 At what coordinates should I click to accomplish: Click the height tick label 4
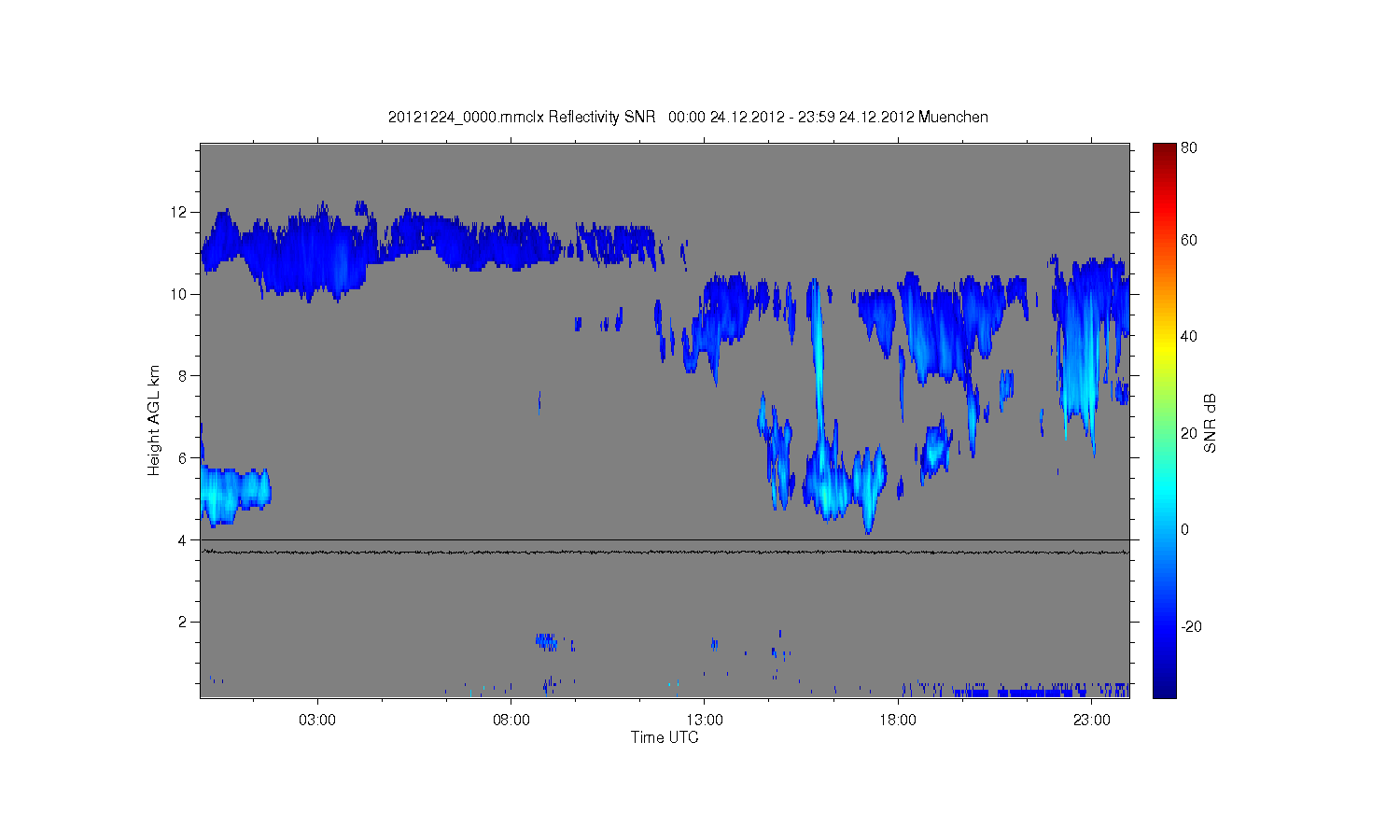coord(183,540)
